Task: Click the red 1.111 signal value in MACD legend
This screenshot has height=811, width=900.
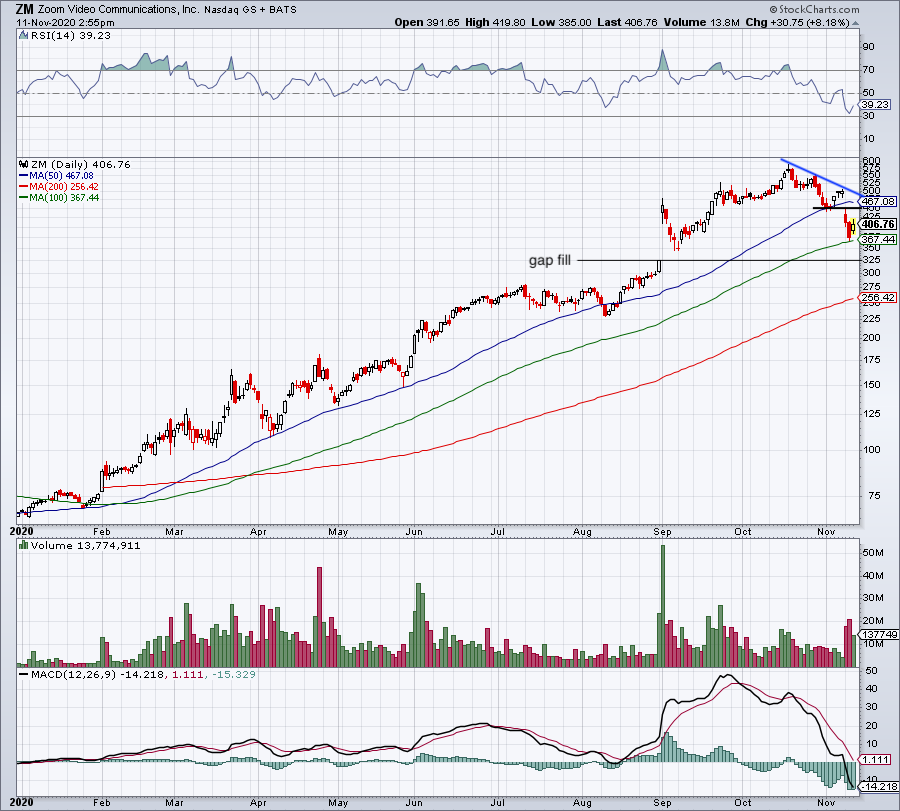Action: click(187, 674)
